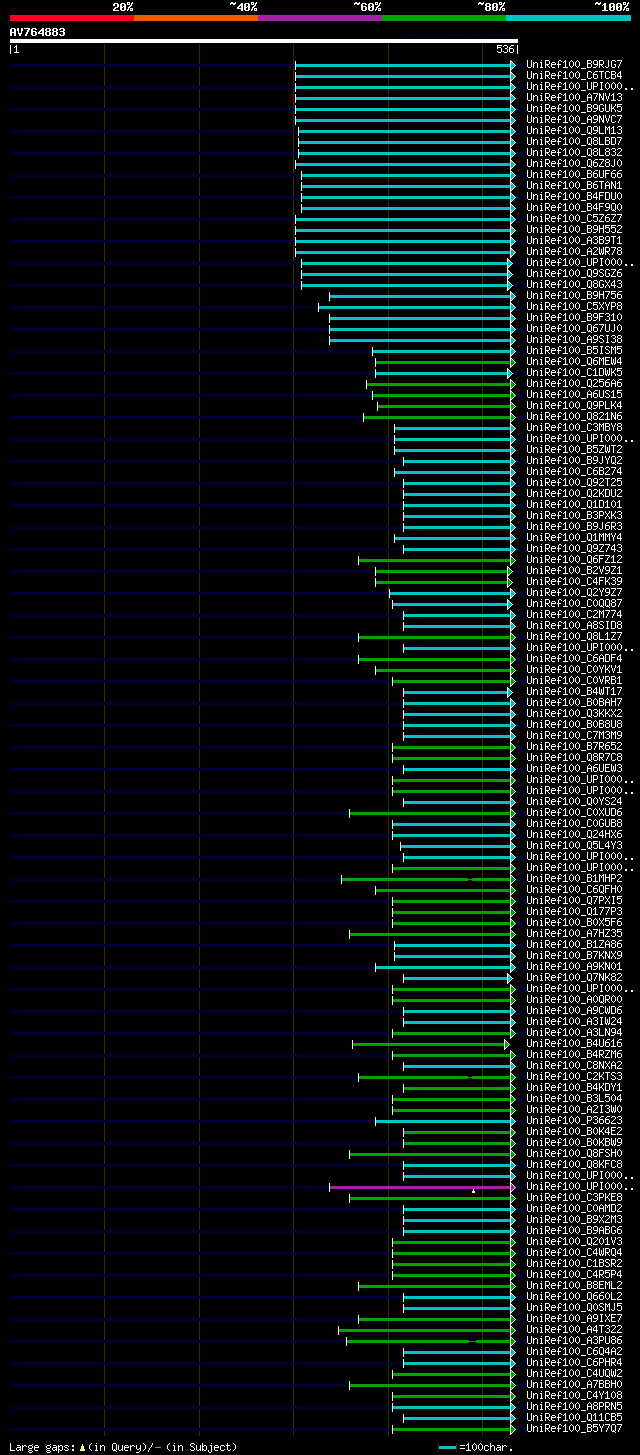Image resolution: width=640 pixels, height=1455 pixels.
Task: Click the UniRef100_C4FK39 label
Action: point(574,581)
